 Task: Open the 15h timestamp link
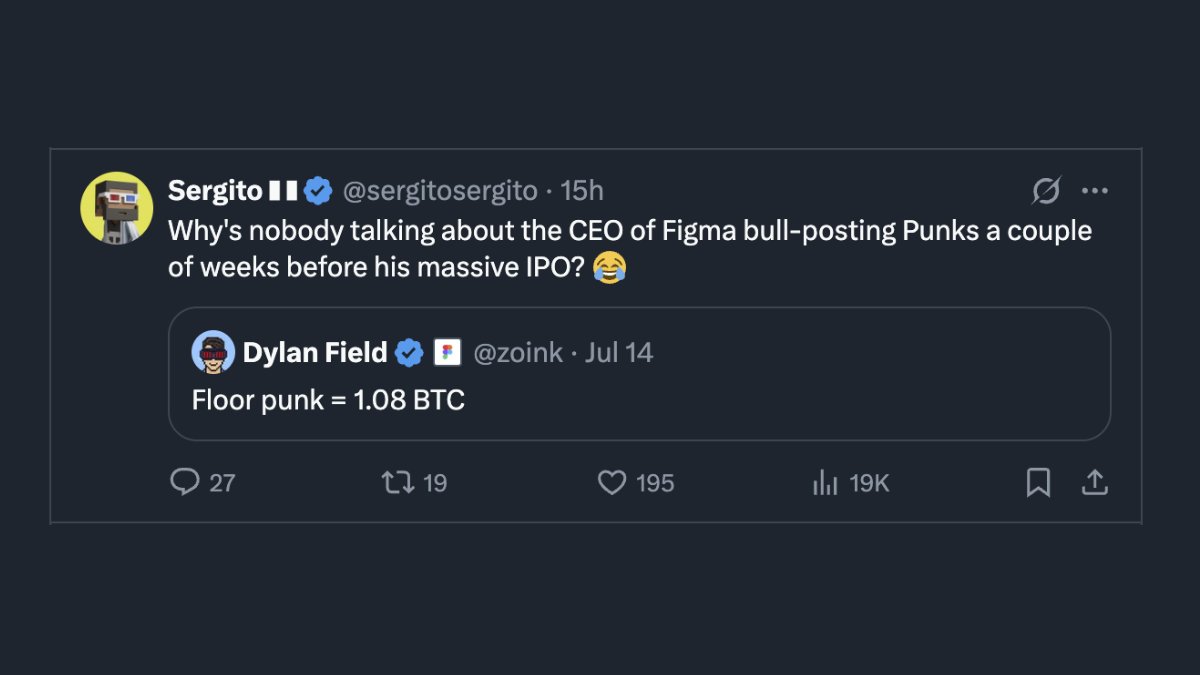582,190
